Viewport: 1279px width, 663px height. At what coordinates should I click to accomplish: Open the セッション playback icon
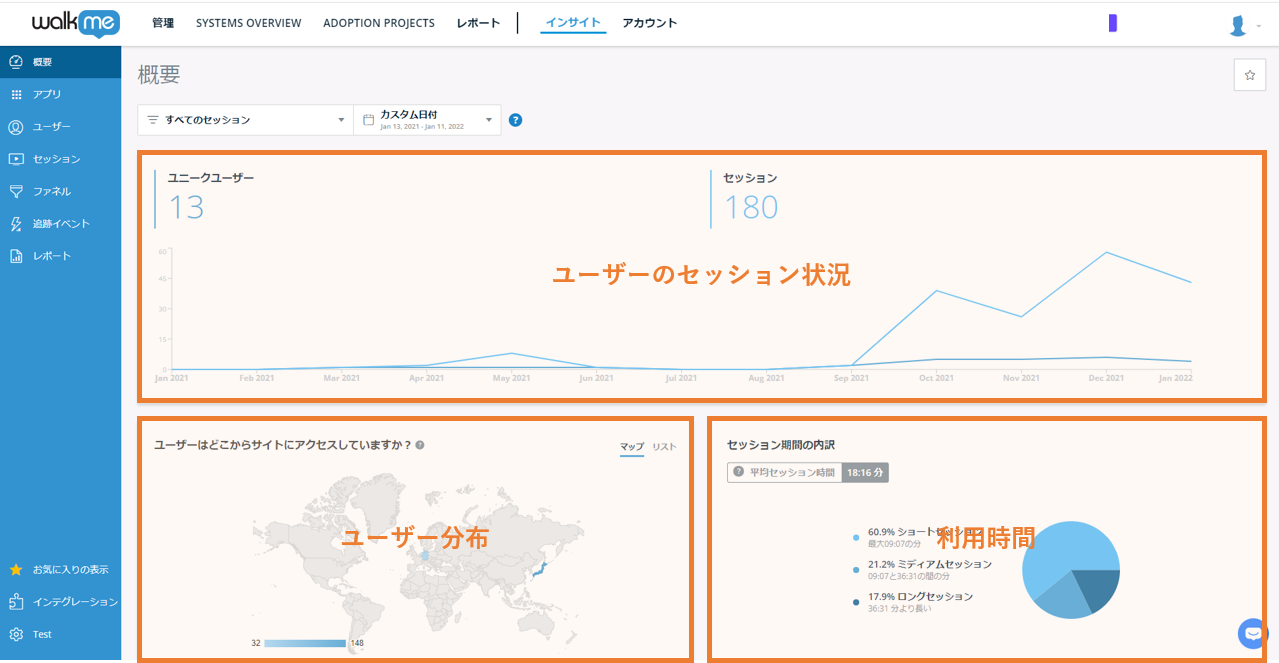coord(16,159)
